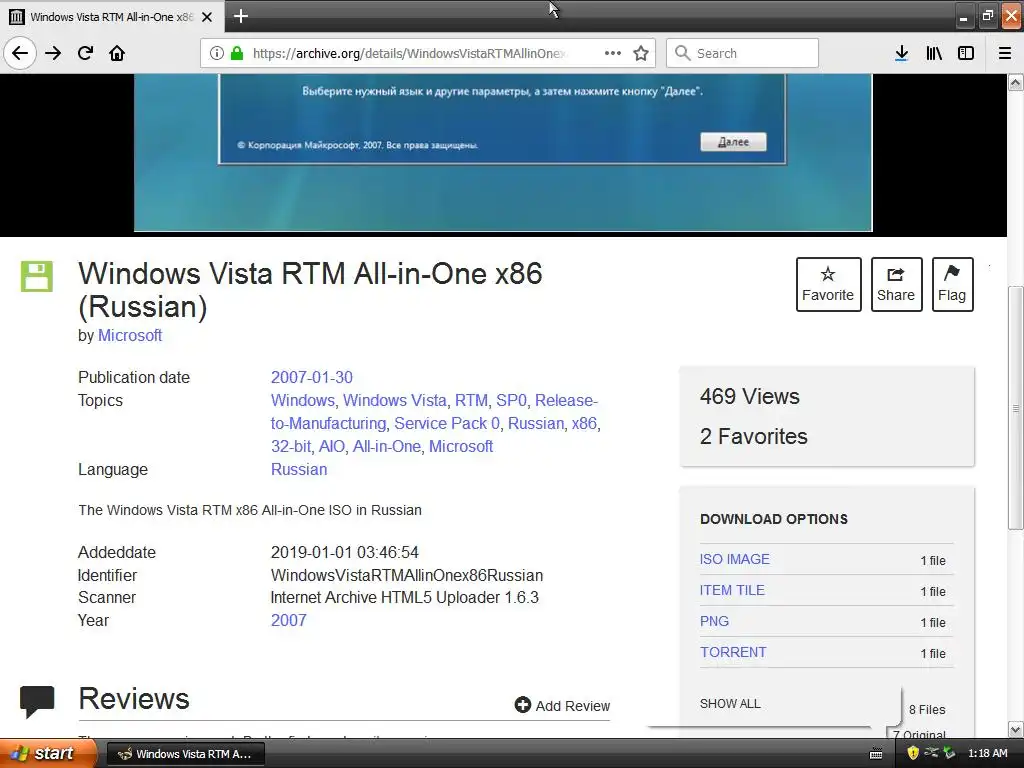Open the Downloads panel arrow
The width and height of the screenshot is (1024, 768).
coord(901,53)
